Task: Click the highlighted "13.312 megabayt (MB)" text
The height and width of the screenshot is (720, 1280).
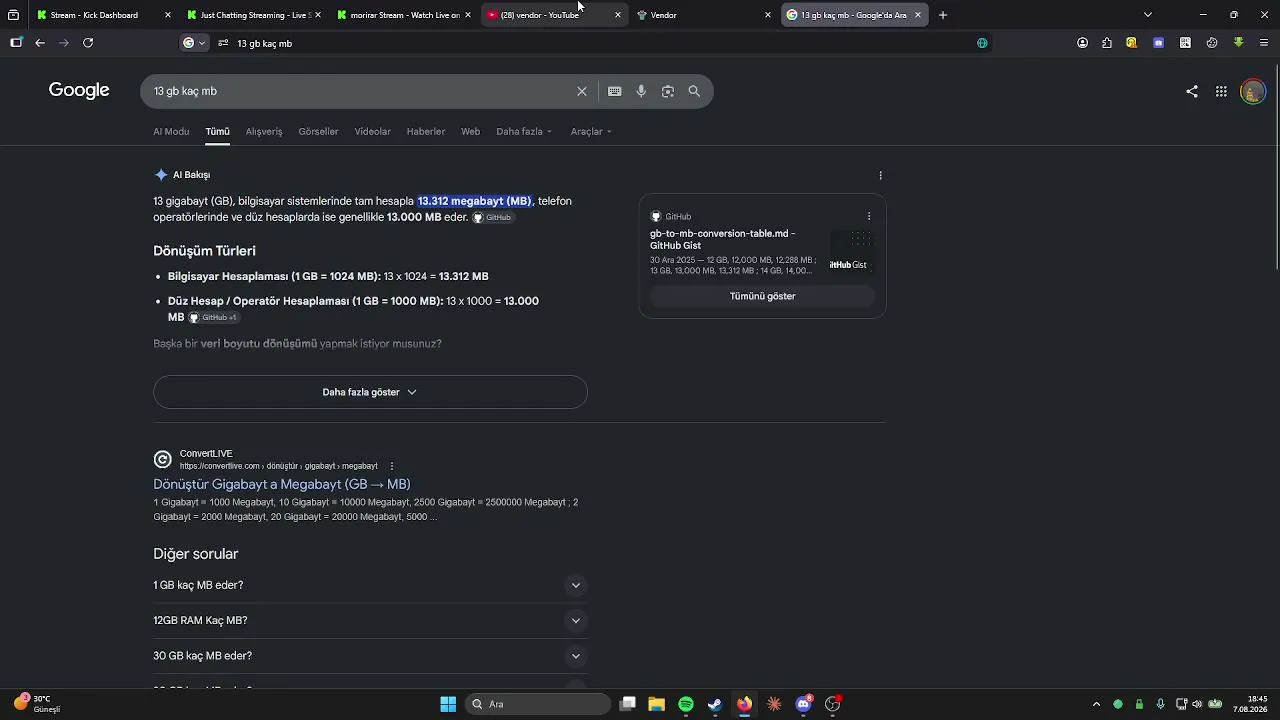Action: [x=474, y=201]
